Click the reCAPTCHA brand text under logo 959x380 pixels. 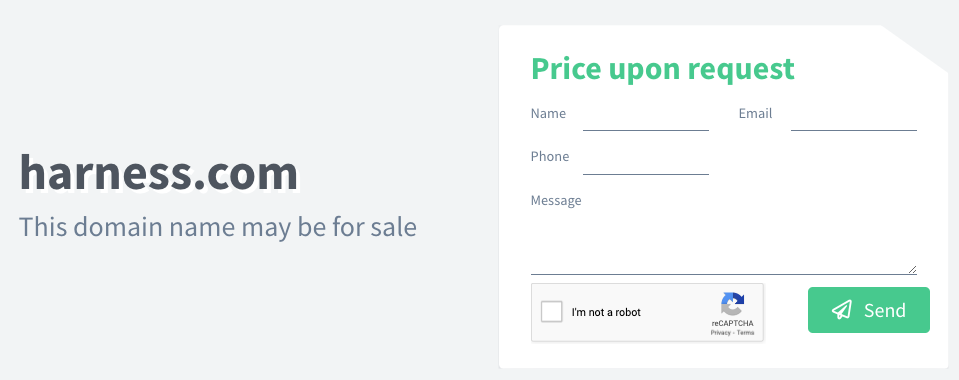(x=732, y=323)
